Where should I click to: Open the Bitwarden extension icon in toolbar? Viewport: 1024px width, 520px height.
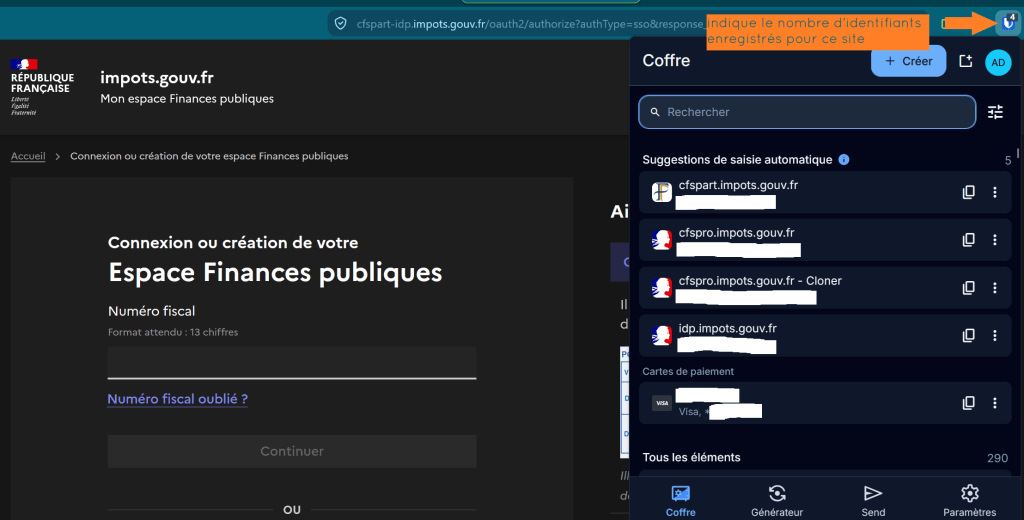tap(1008, 23)
